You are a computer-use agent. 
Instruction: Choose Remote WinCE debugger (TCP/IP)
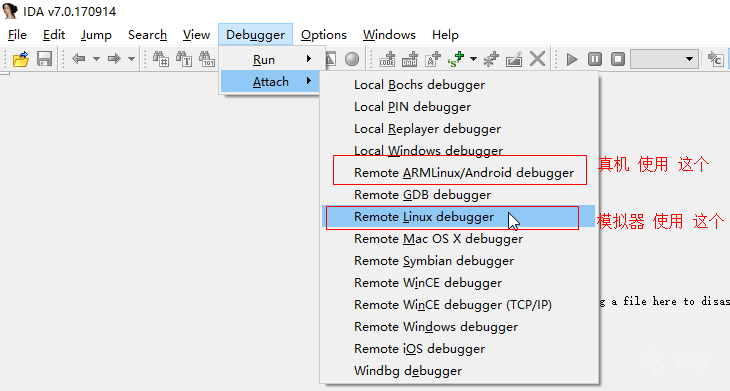click(459, 304)
